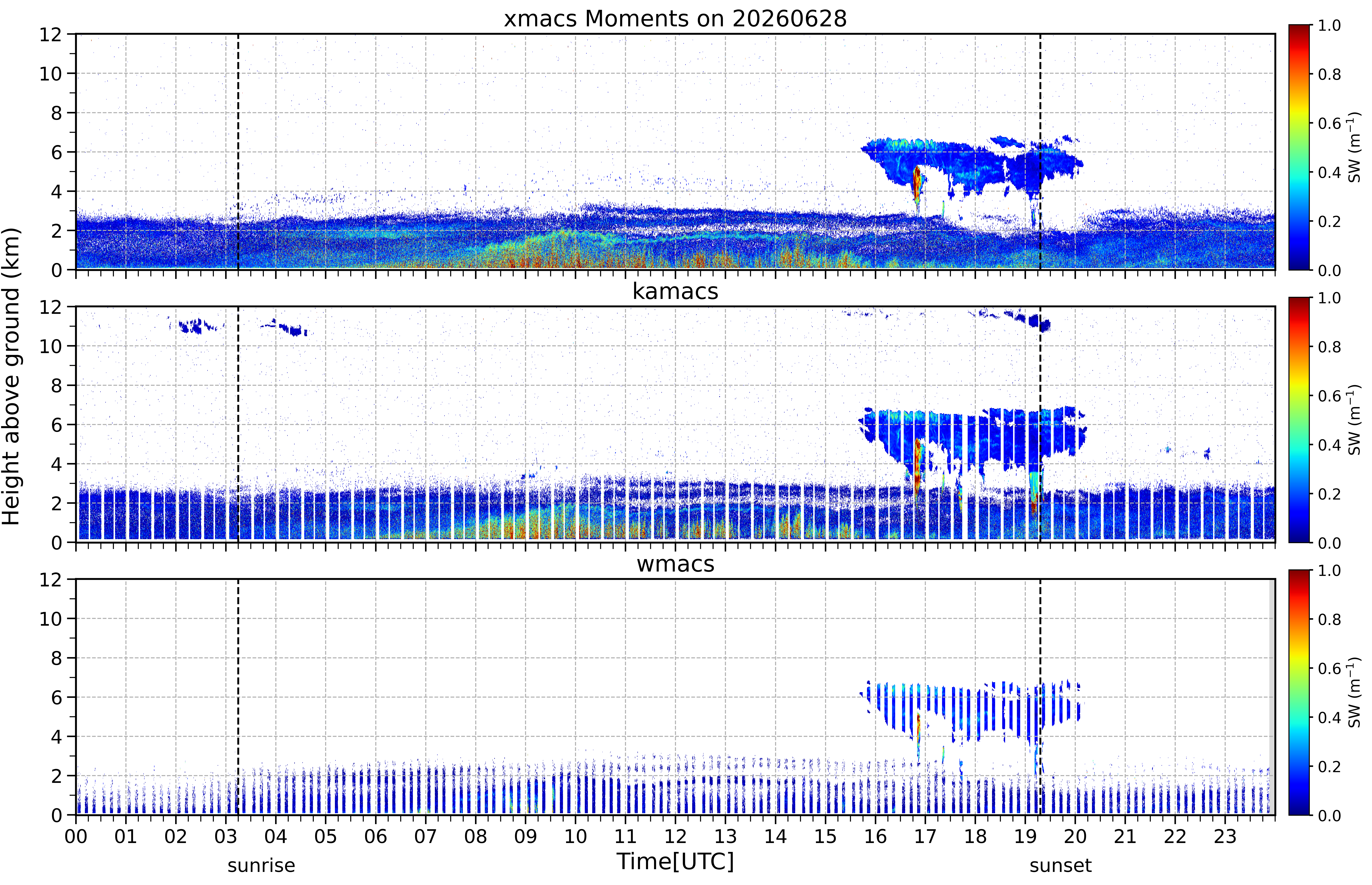This screenshot has width=1372, height=885.
Task: Click the "0.4" tick on wmacs colorbar
Action: pos(1329,717)
